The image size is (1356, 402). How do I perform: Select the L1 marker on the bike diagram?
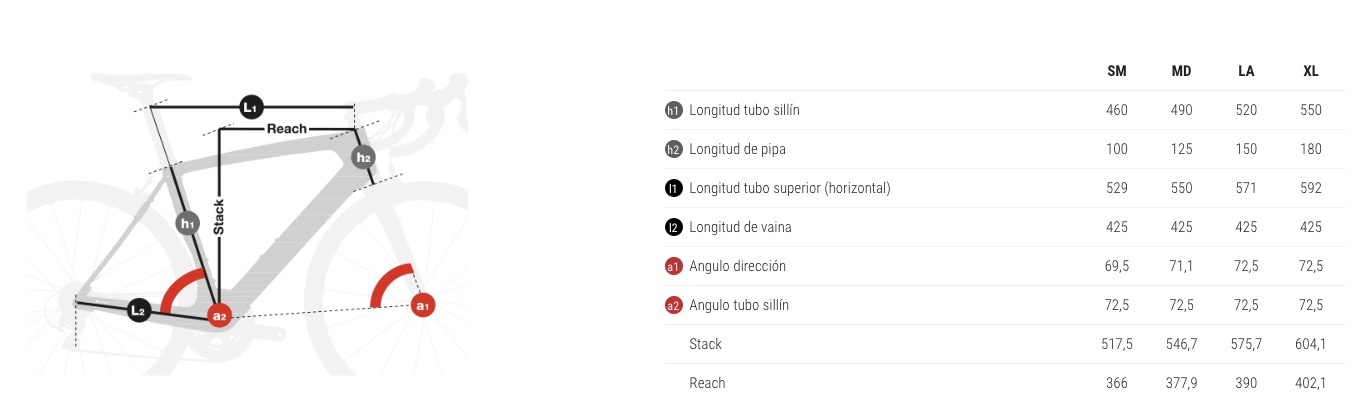pyautogui.click(x=252, y=105)
